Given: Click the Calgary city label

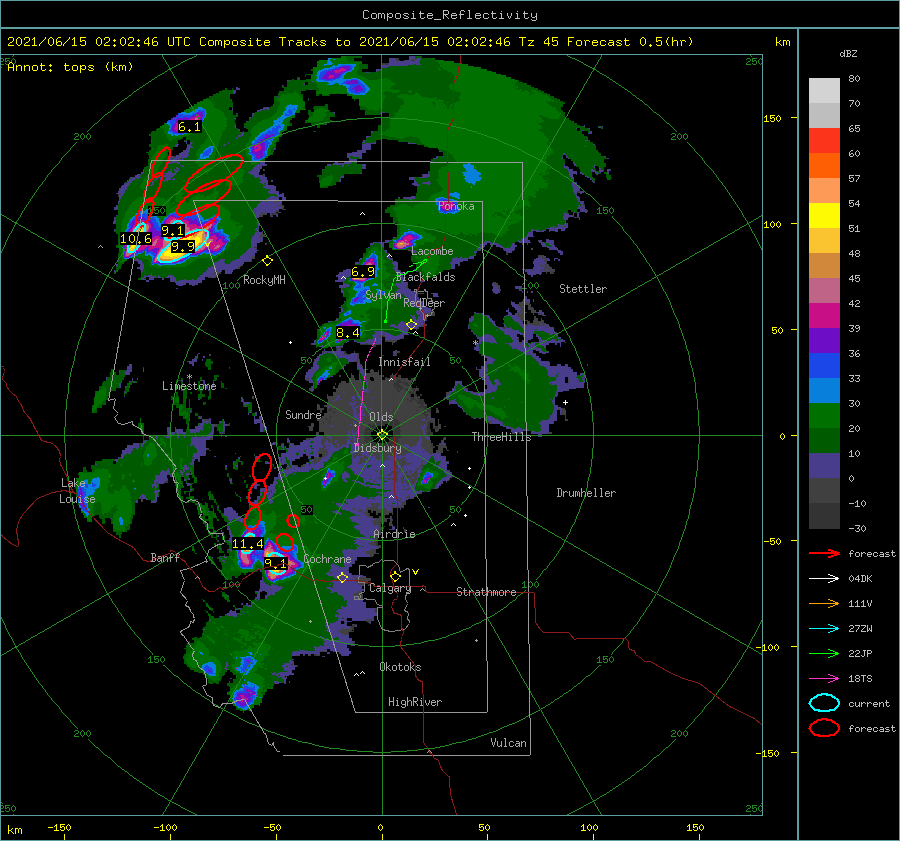Looking at the screenshot, I should click(390, 588).
